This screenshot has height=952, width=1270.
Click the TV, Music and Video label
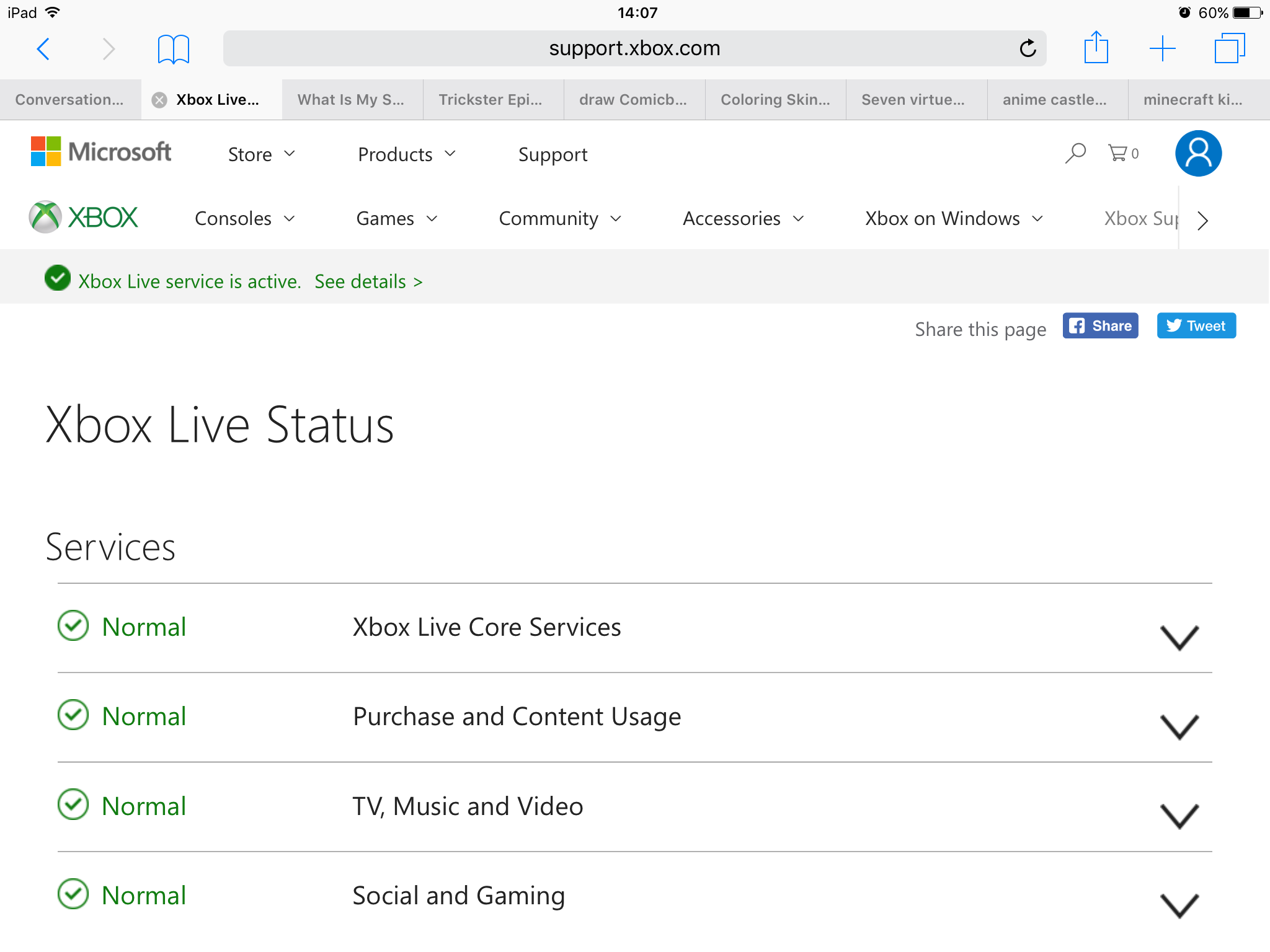click(468, 806)
